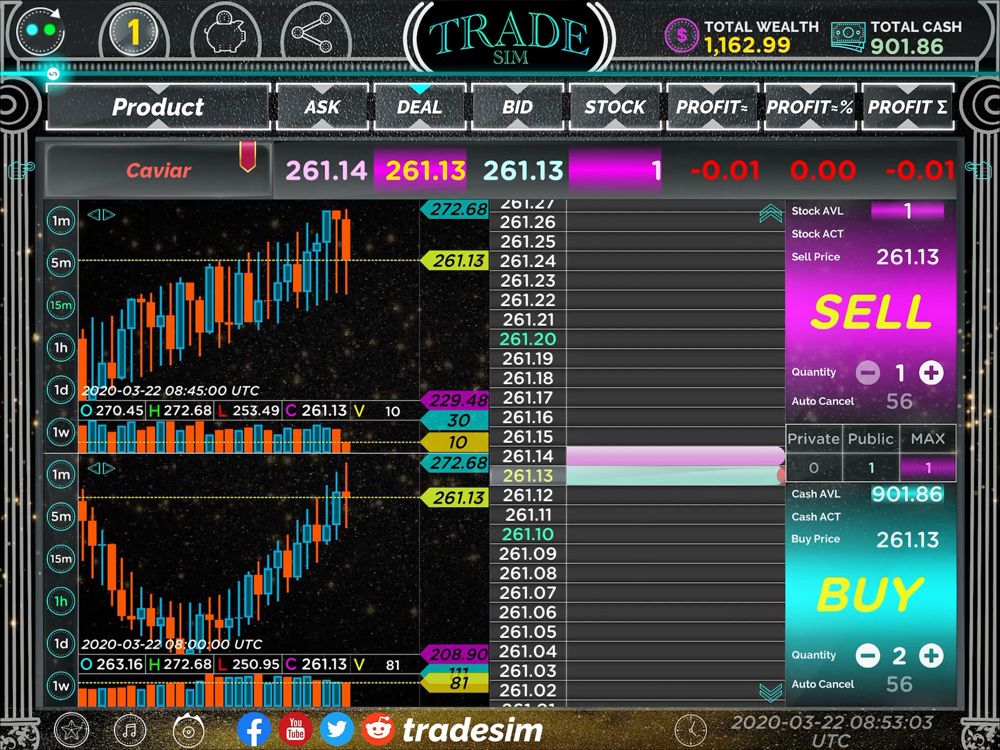This screenshot has width=1000, height=750.
Task: Select 1d timeframe on the upper chart
Action: click(61, 390)
